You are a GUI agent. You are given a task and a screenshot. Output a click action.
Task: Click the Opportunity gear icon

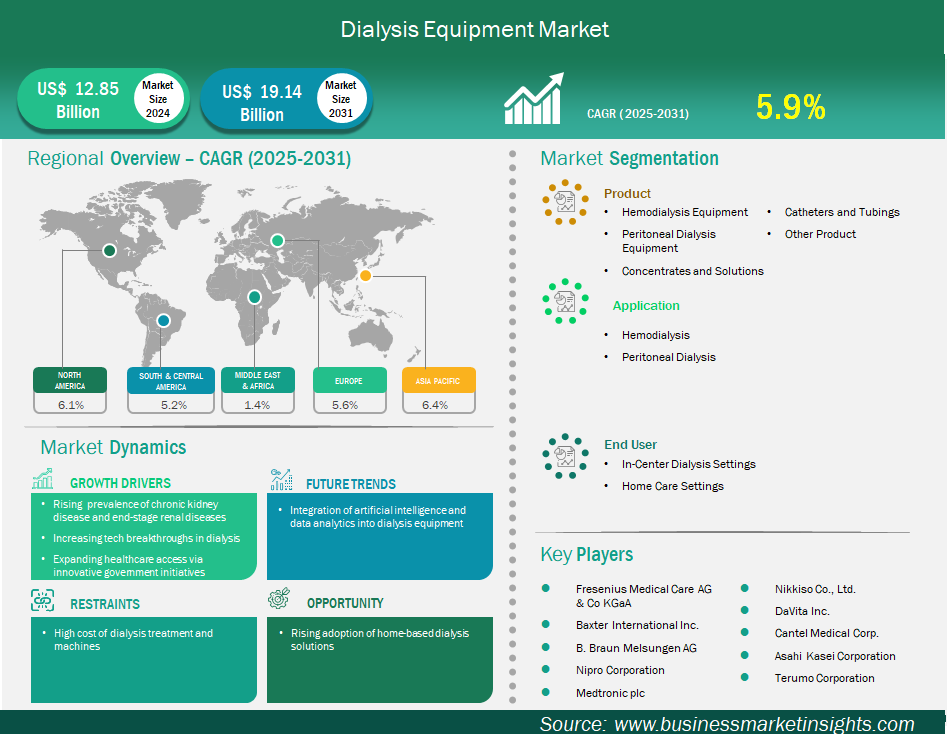pos(279,600)
